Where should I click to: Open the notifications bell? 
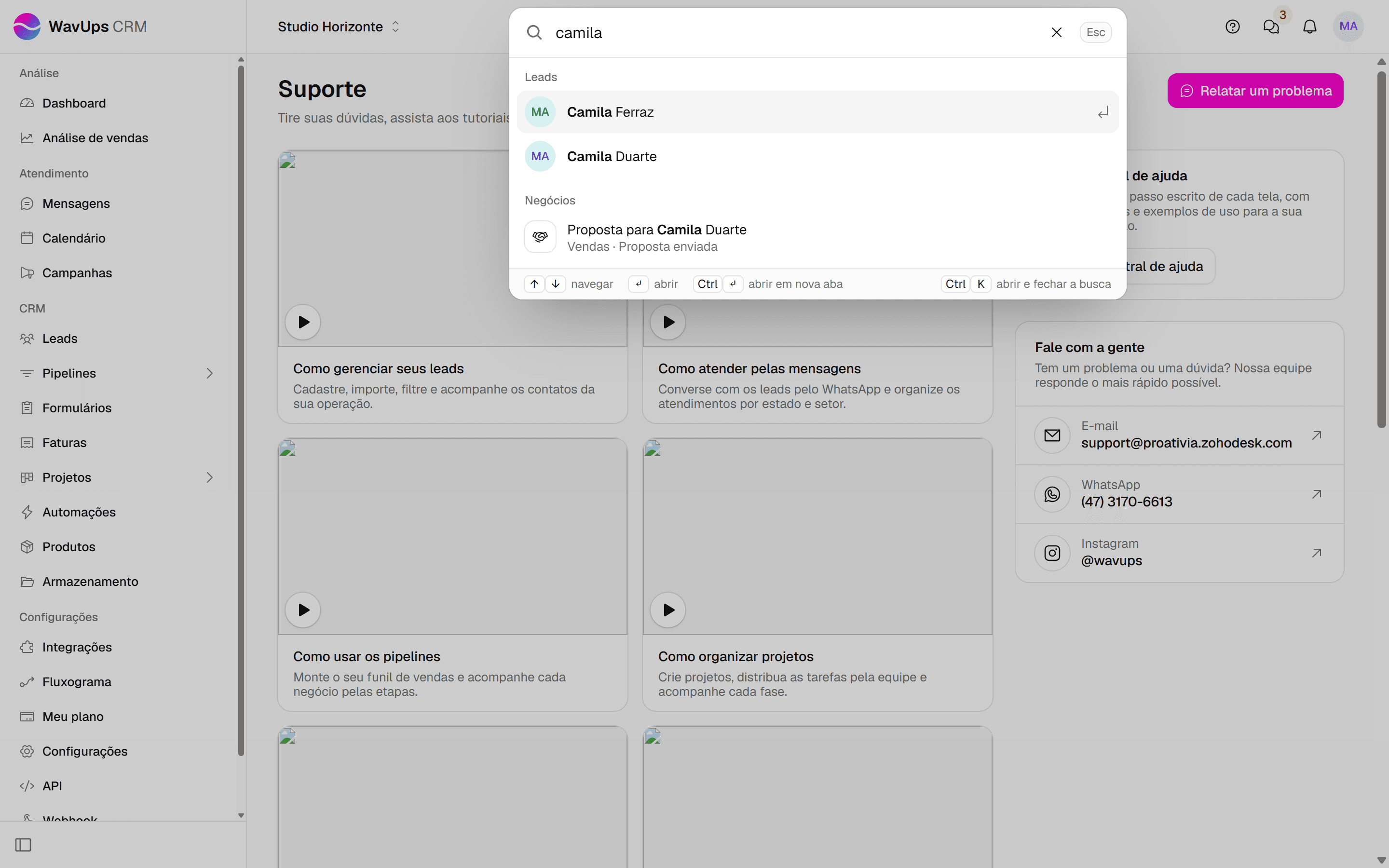coord(1309,27)
